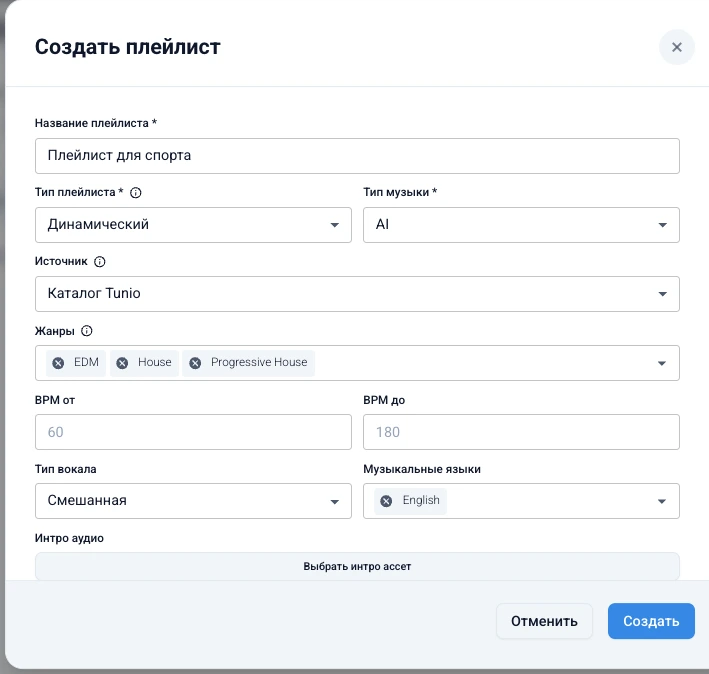Image resolution: width=709 pixels, height=674 pixels.
Task: Expand the Источник dropdown
Action: (x=357, y=294)
